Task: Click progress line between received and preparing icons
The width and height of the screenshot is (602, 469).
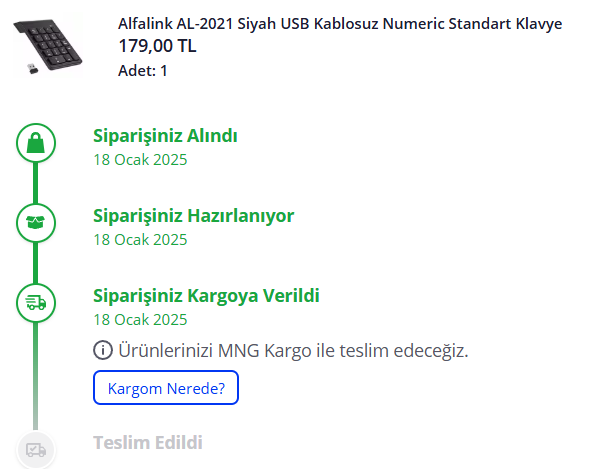Action: 36,182
